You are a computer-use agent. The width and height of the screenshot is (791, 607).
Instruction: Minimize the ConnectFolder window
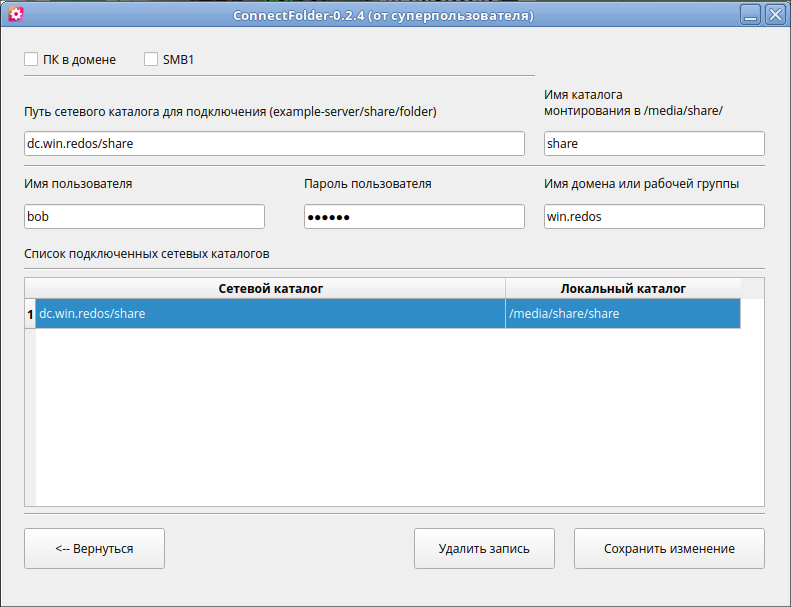pyautogui.click(x=750, y=15)
